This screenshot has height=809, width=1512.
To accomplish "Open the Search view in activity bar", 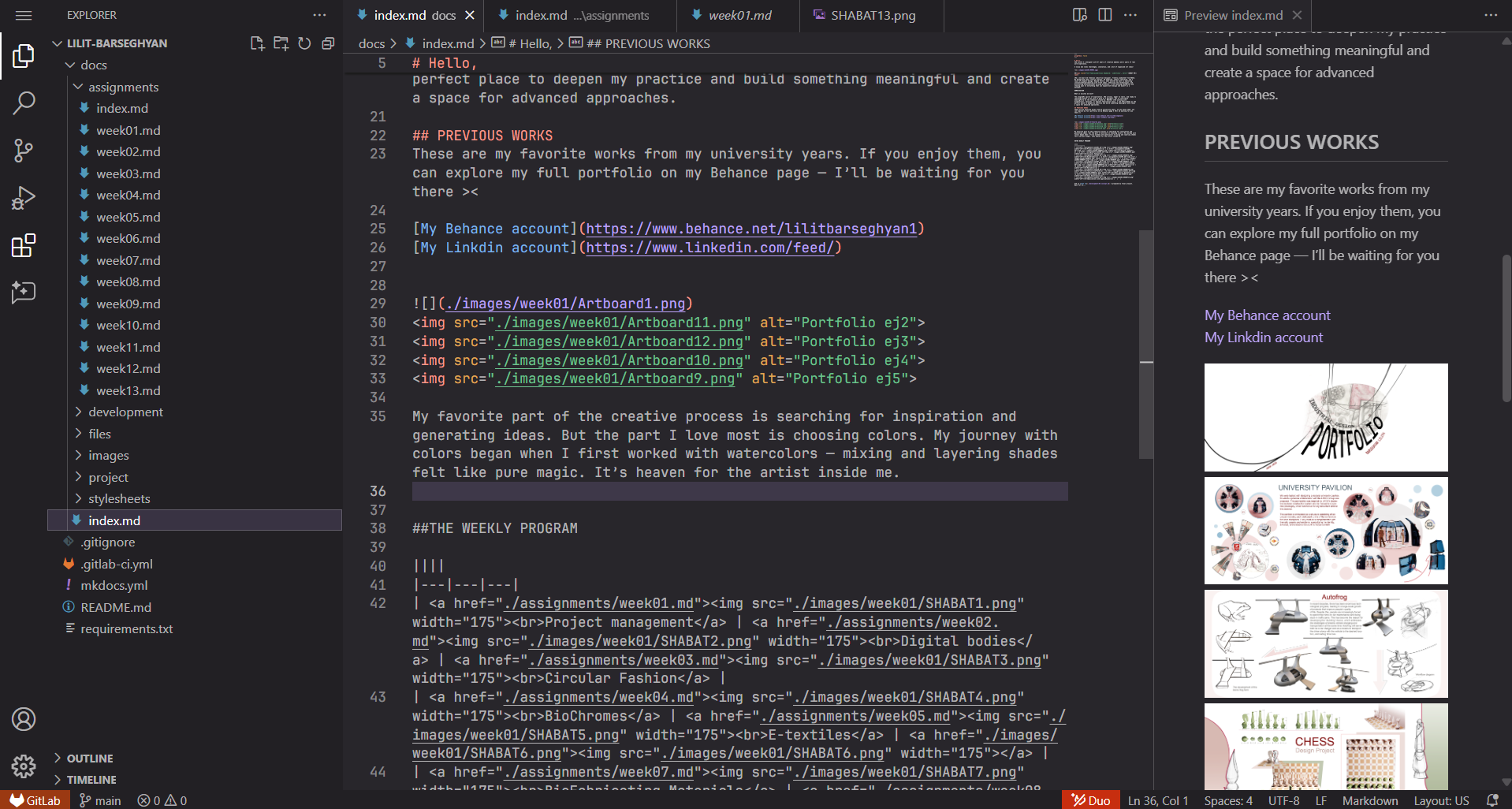I will (x=24, y=103).
